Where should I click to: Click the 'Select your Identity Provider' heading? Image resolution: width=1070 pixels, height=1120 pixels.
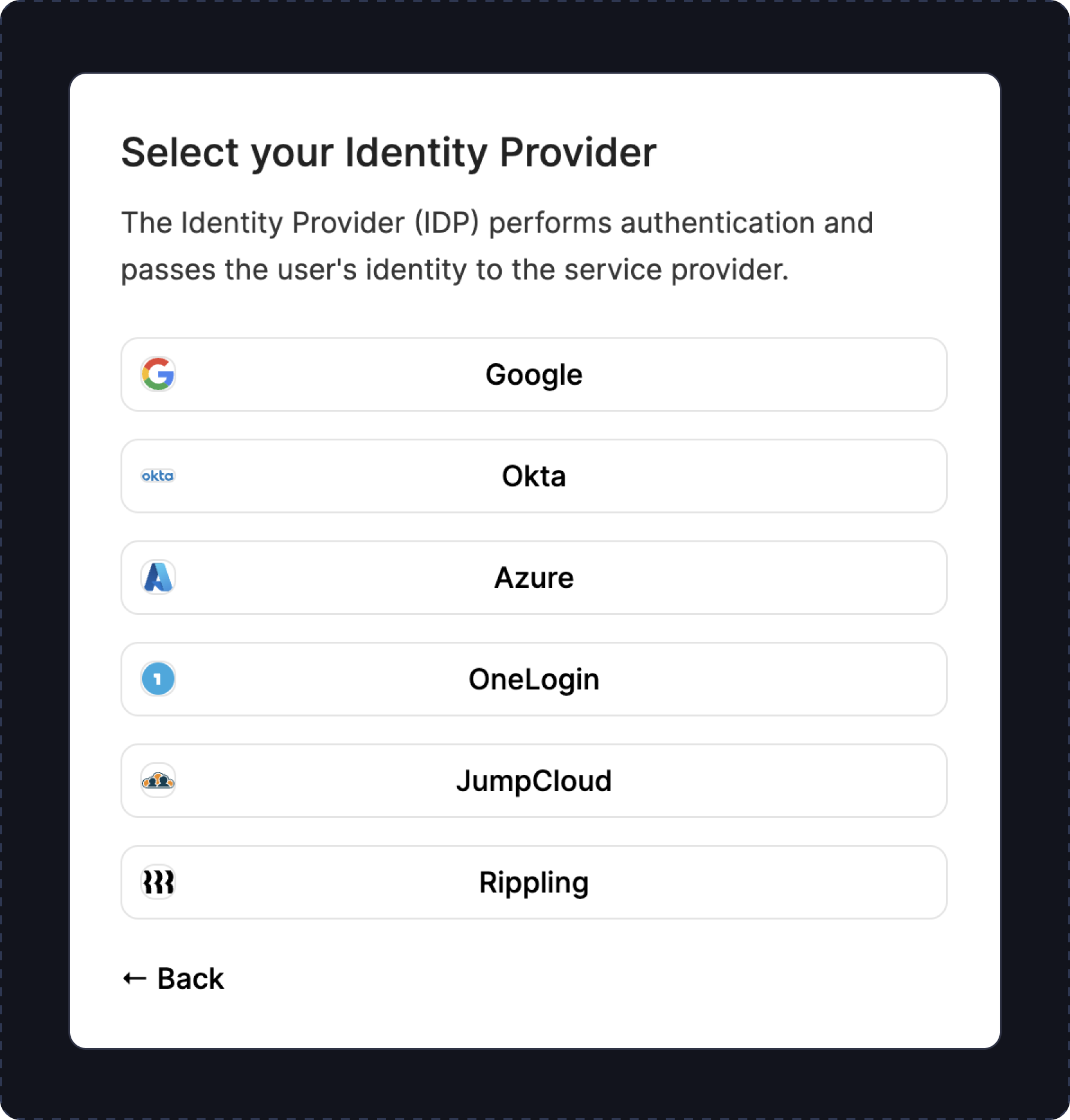388,152
